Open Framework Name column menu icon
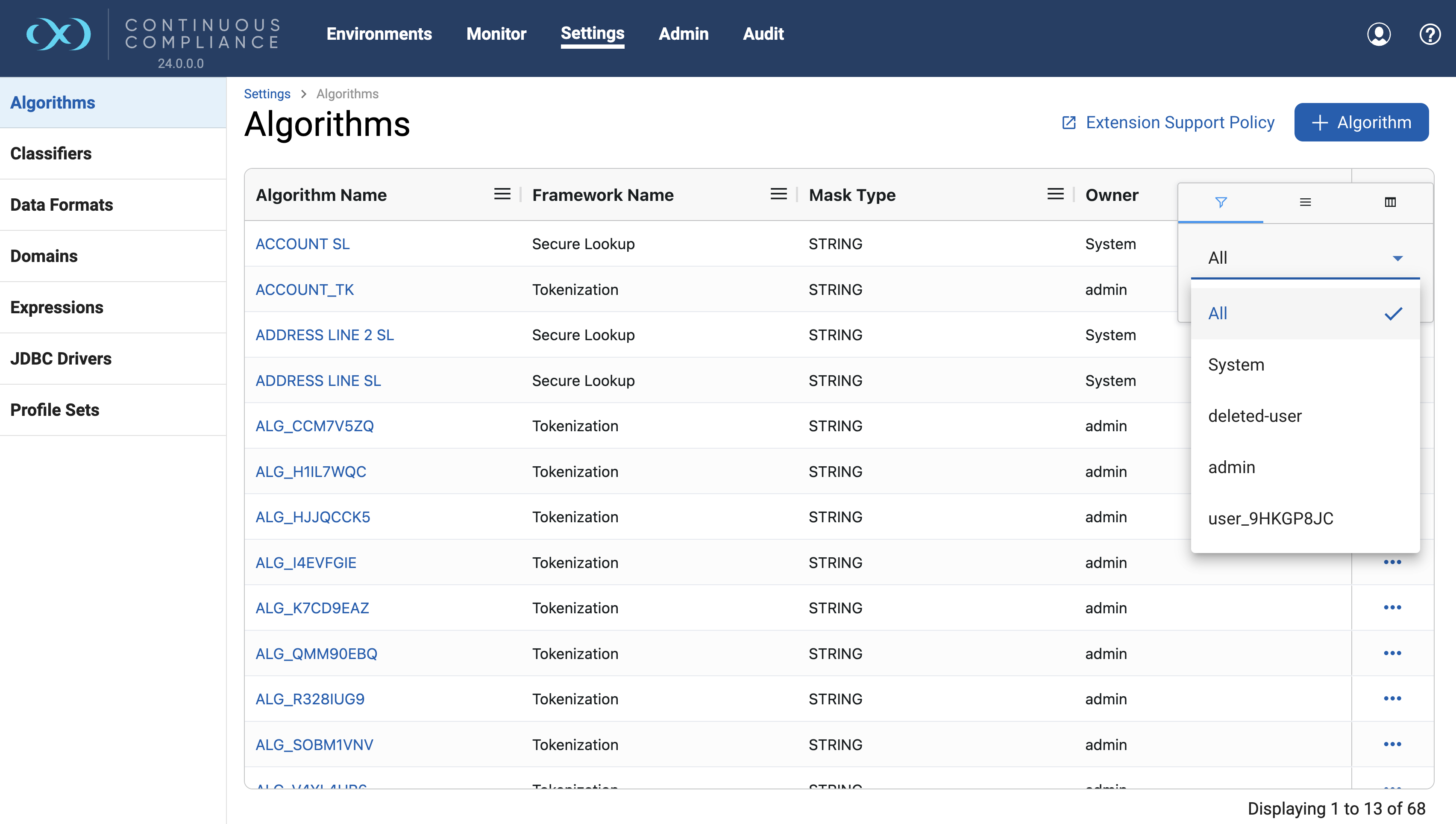This screenshot has height=824, width=1456. click(778, 194)
